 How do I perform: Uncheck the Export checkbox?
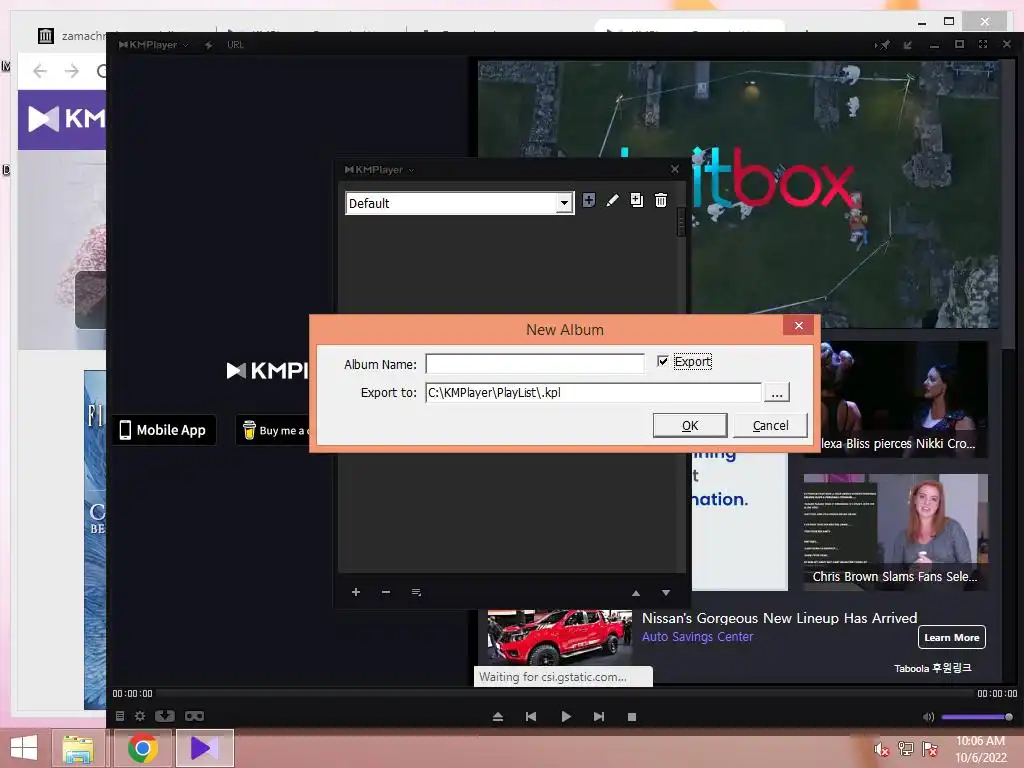pyautogui.click(x=662, y=361)
